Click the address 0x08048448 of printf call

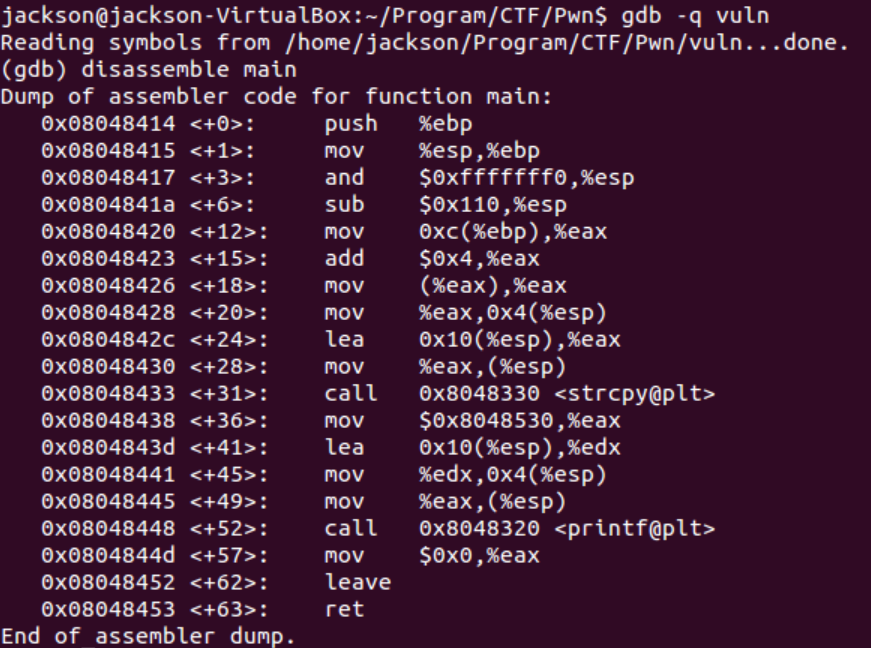coord(108,529)
